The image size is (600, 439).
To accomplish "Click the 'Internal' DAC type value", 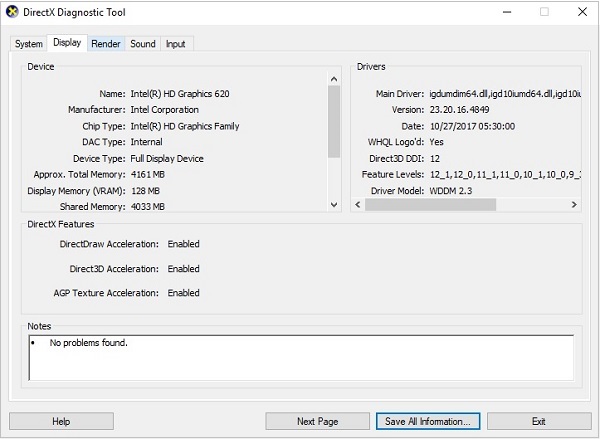I will (x=147, y=142).
